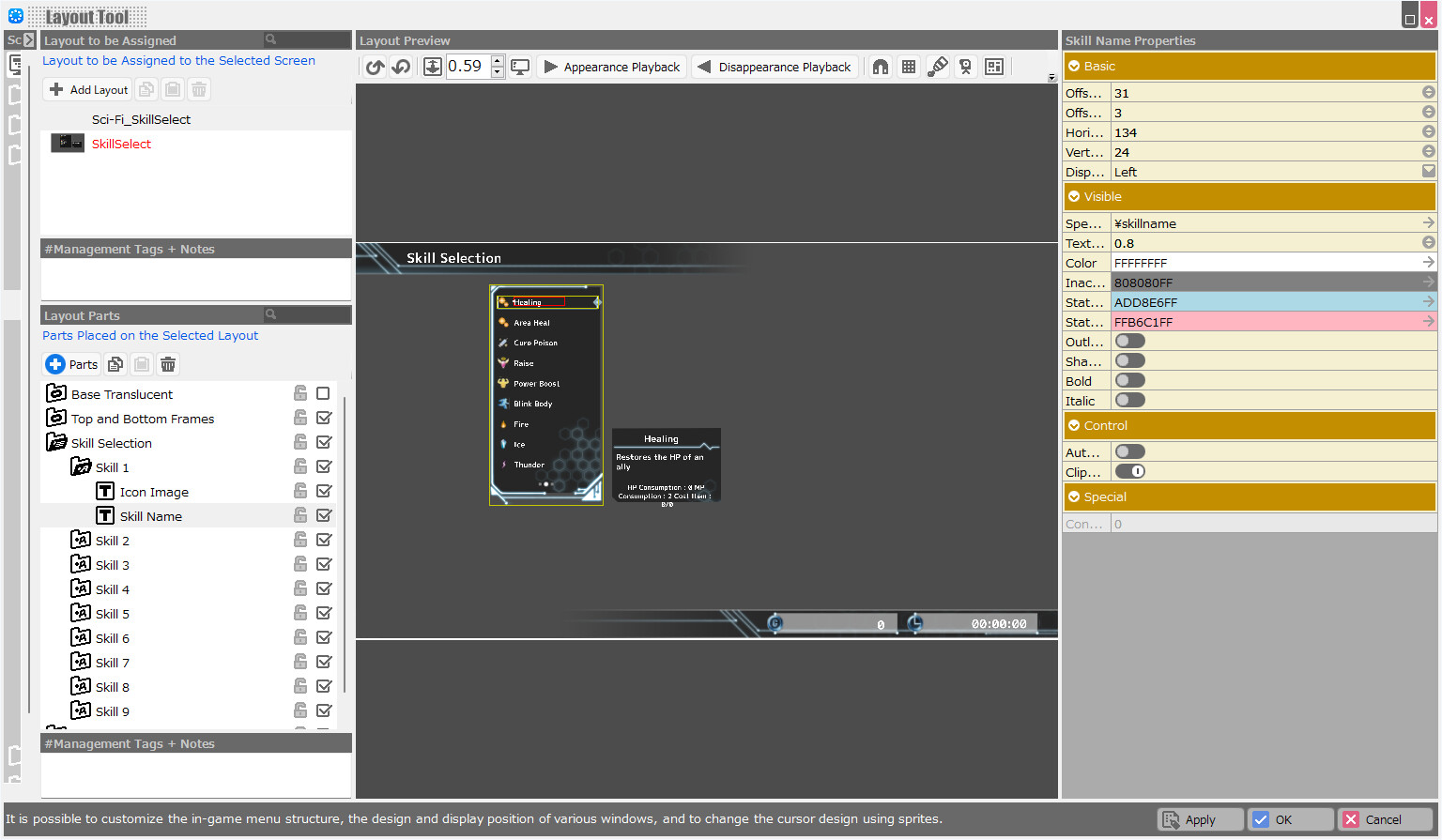Click the delete icon in the Layout Parts panel

(x=168, y=364)
